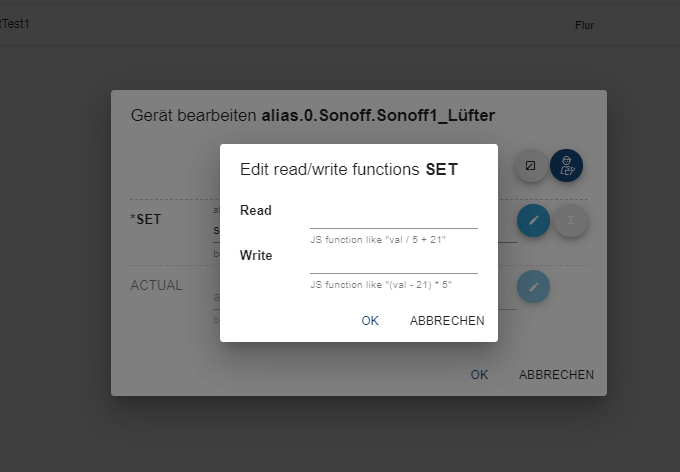
Task: Focus the Write function input field
Action: [x=394, y=264]
